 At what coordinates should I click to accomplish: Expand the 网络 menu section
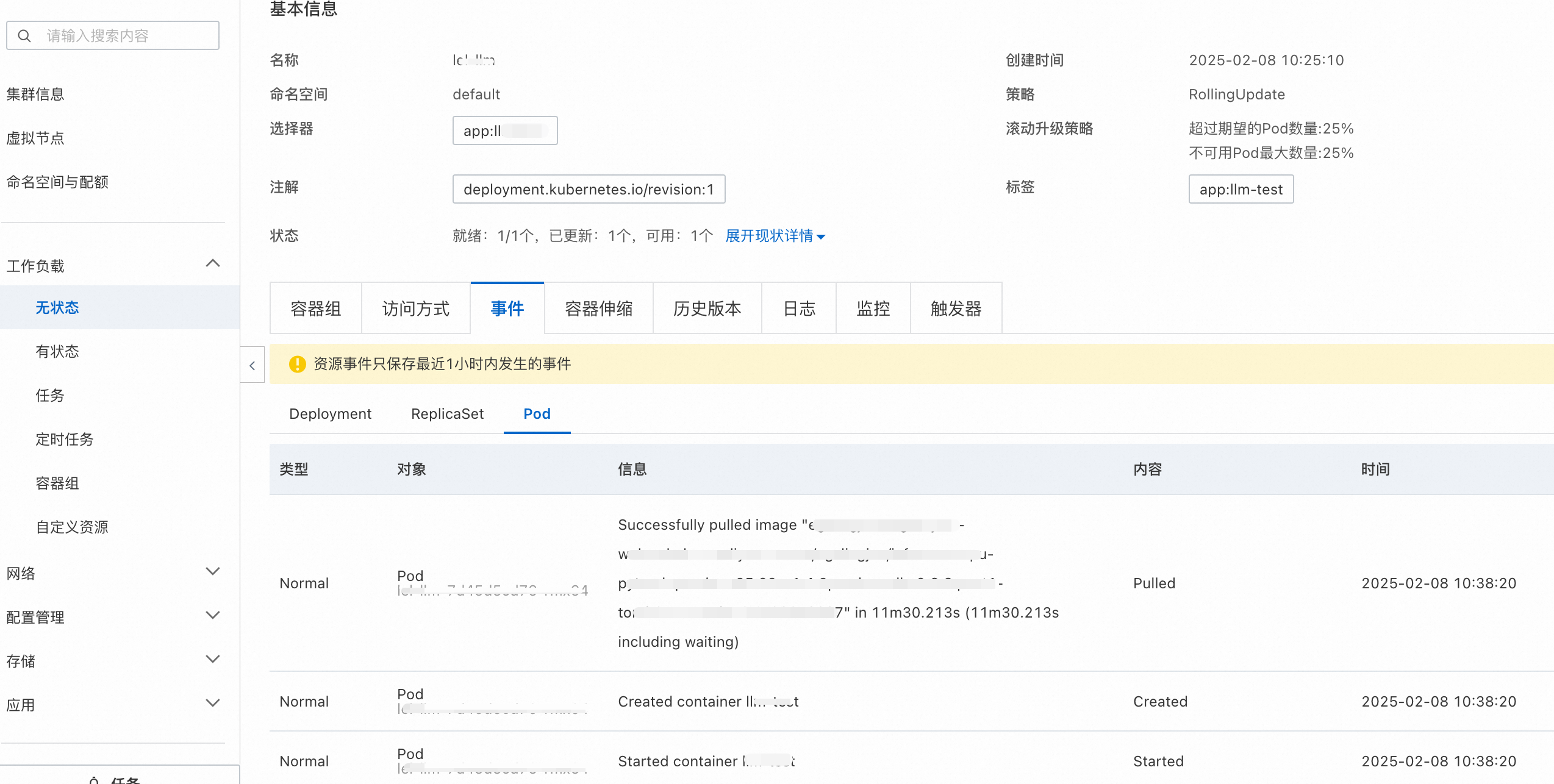(x=212, y=572)
